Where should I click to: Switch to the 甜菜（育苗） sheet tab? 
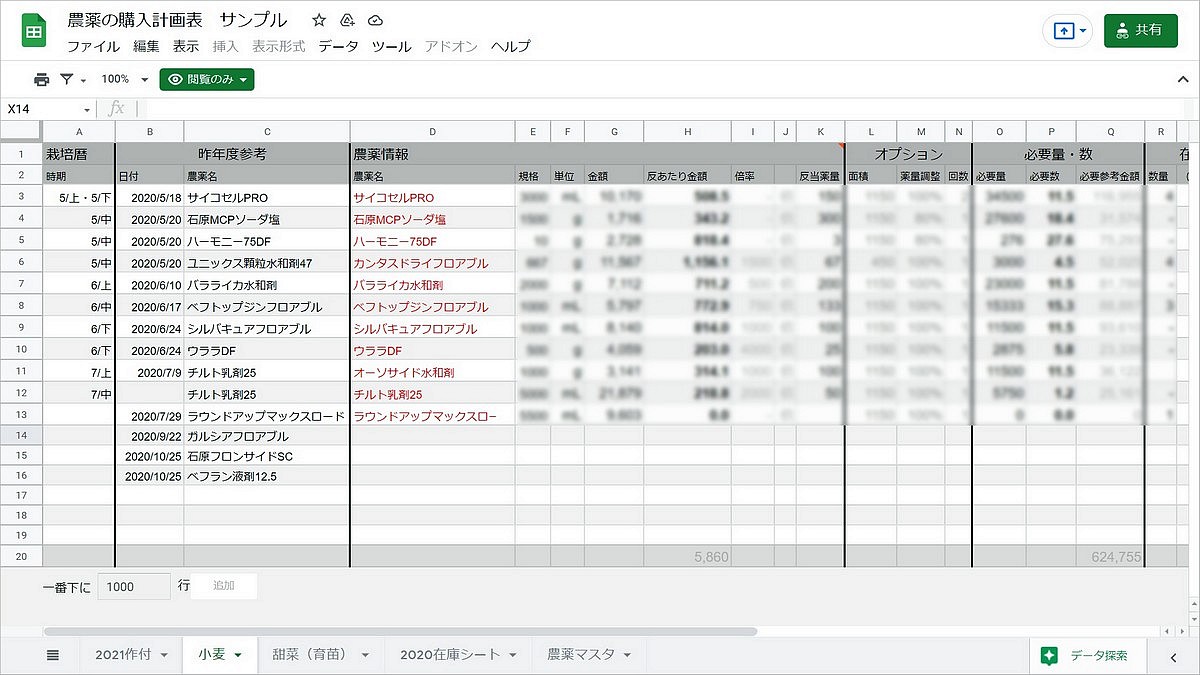click(x=309, y=655)
